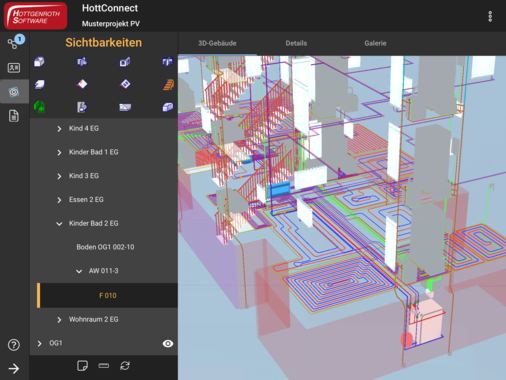Open the help question mark icon
The width and height of the screenshot is (506, 380).
tap(14, 345)
